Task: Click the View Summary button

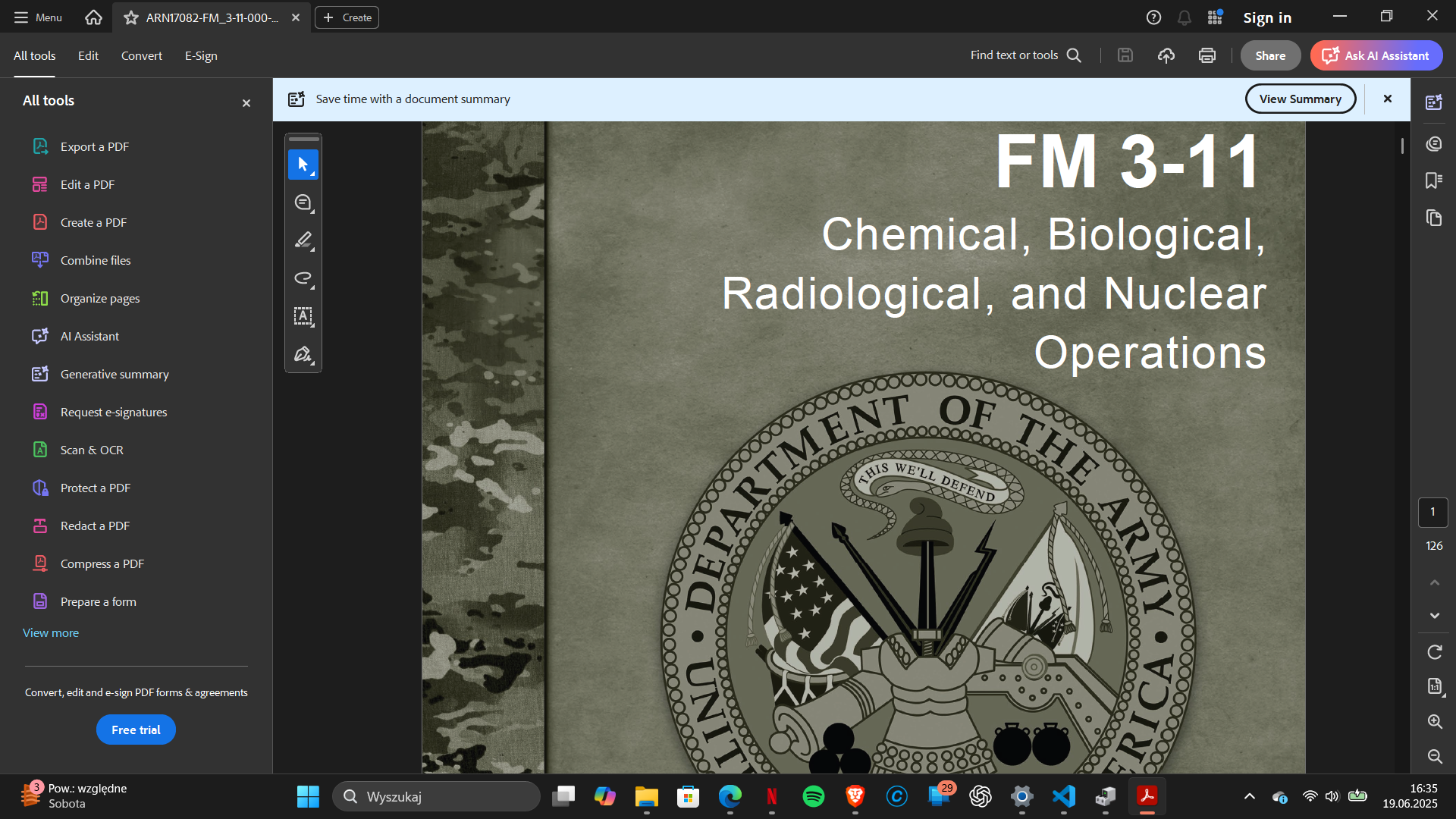Action: (1301, 99)
